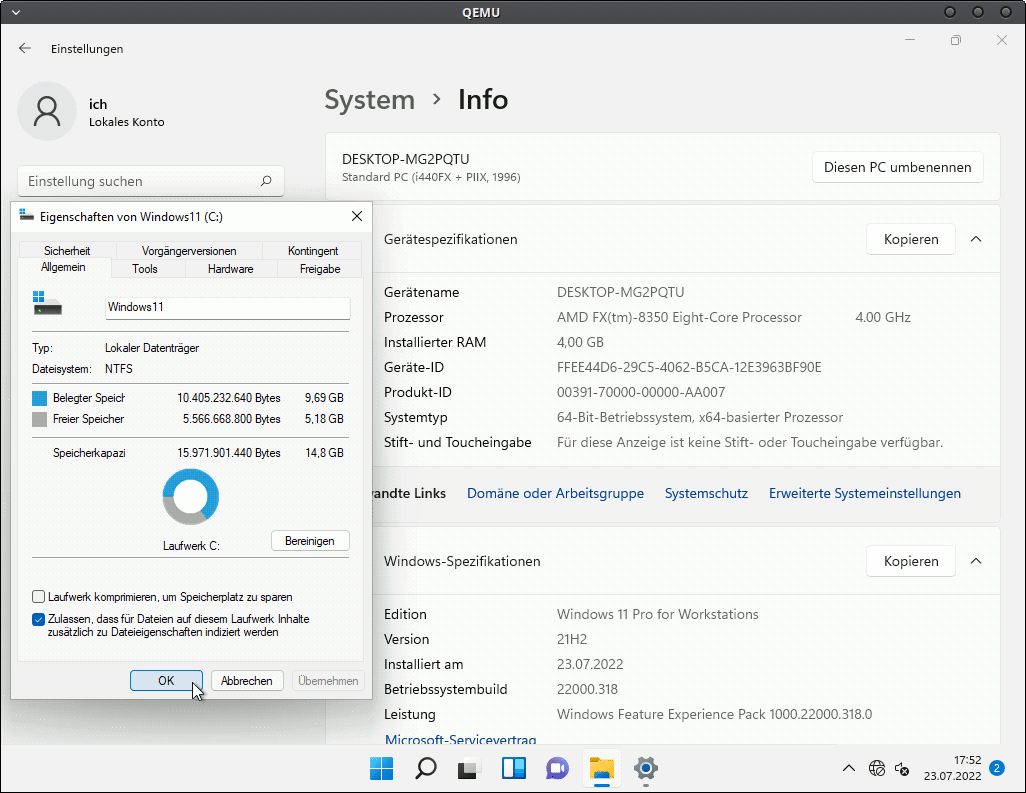Open the Microsoft-Servicevertrag link
This screenshot has width=1026, height=793.
(461, 739)
